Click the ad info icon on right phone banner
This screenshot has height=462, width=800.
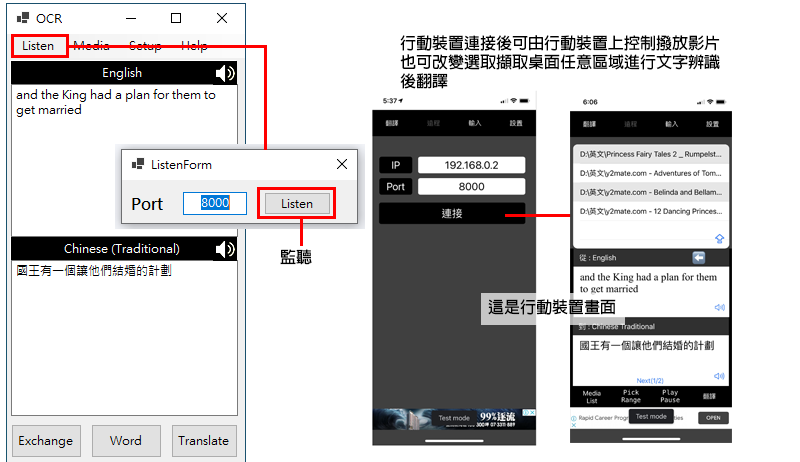573,418
